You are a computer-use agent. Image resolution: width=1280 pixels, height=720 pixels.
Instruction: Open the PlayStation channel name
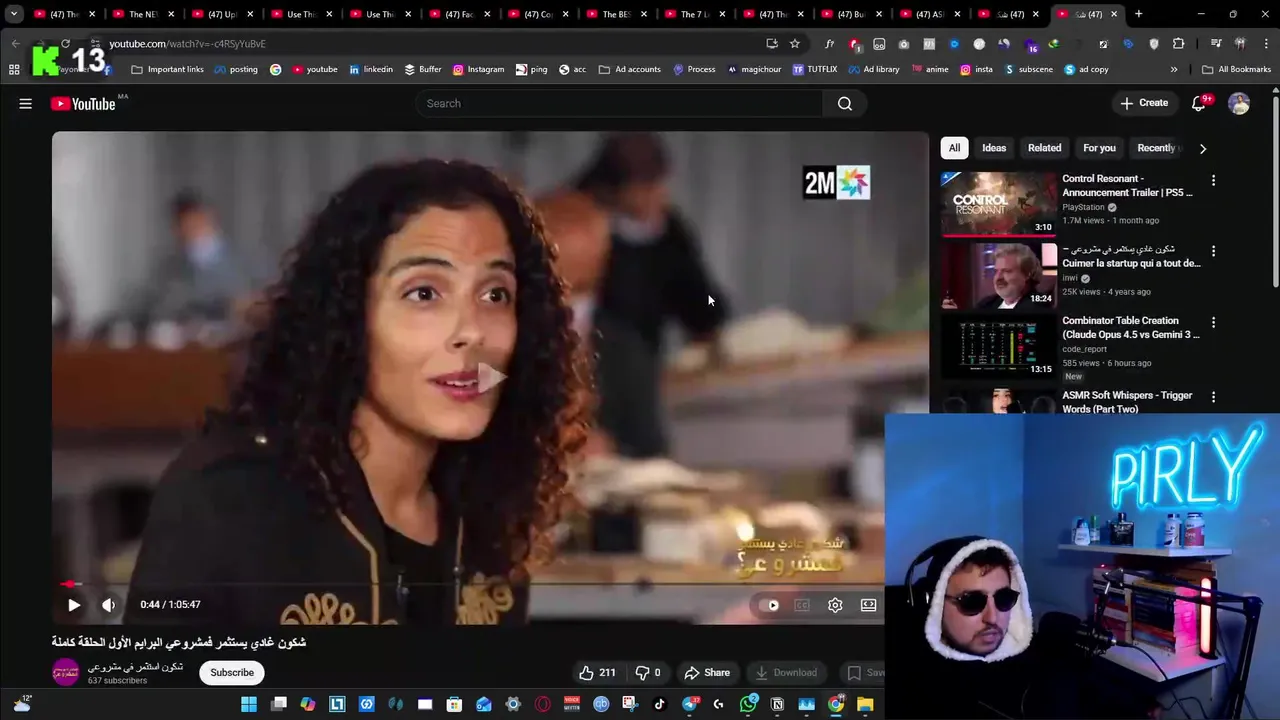pyautogui.click(x=1083, y=207)
